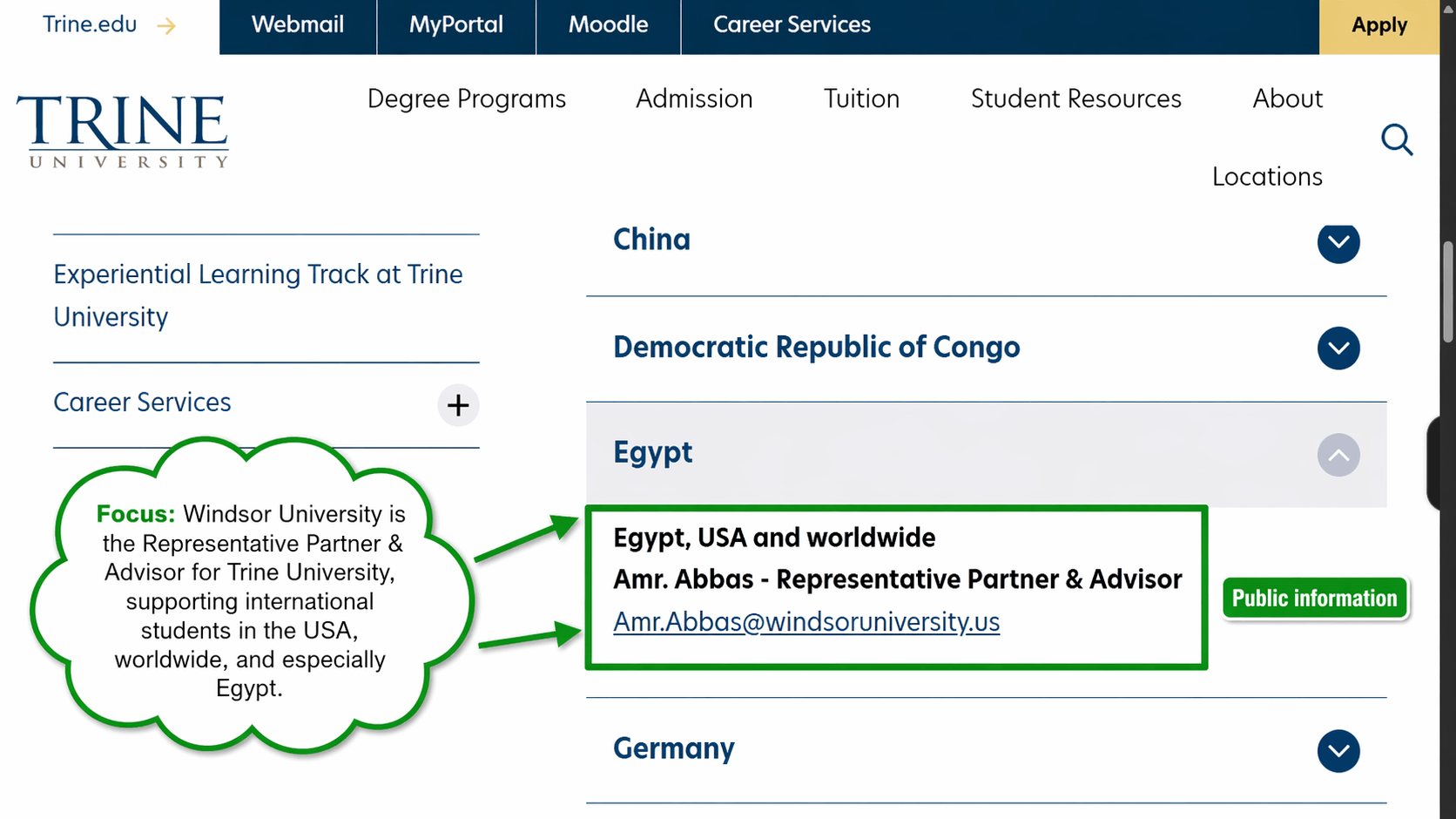The image size is (1456, 819).
Task: Open MyPortal in top bar
Action: (x=456, y=25)
